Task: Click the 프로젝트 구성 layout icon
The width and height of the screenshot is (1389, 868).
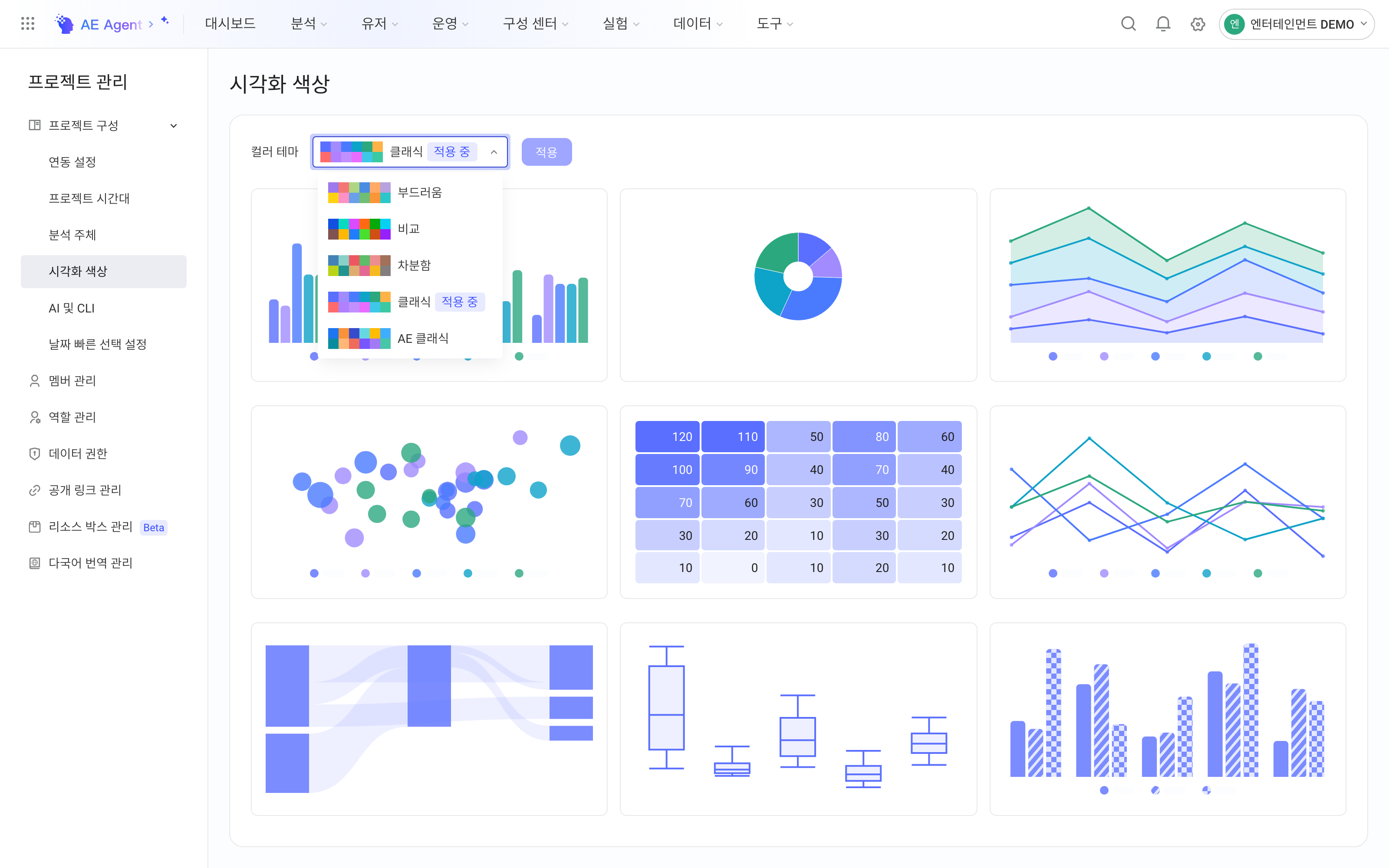Action: [34, 125]
